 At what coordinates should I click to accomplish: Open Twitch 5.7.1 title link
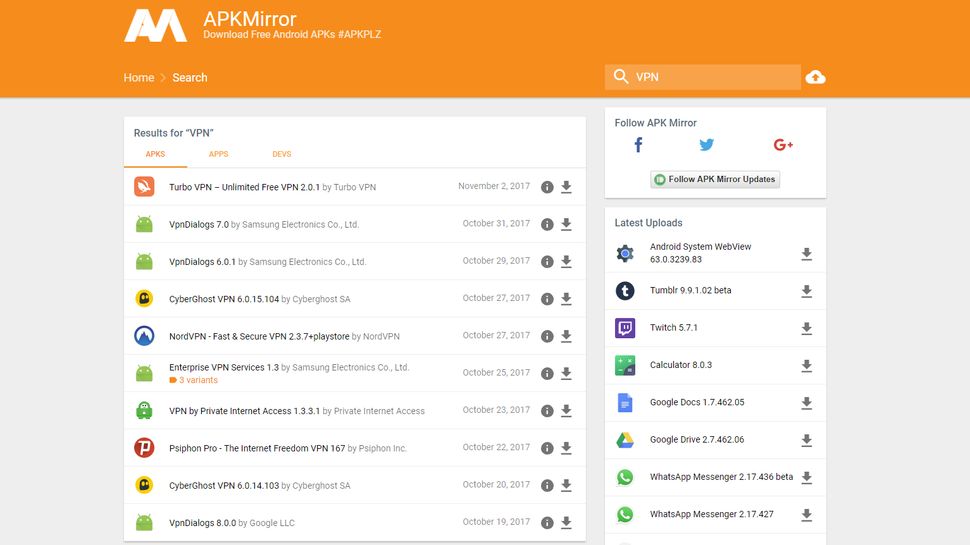coord(674,328)
